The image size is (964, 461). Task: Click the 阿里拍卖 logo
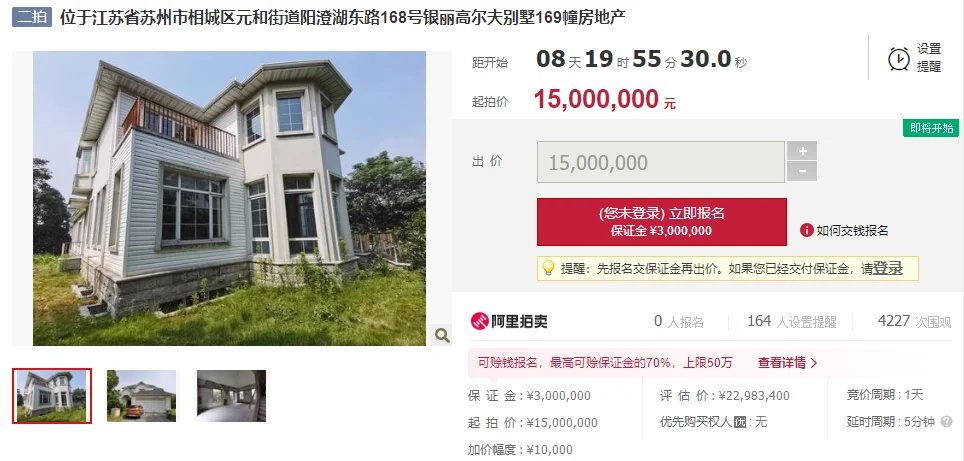[508, 321]
